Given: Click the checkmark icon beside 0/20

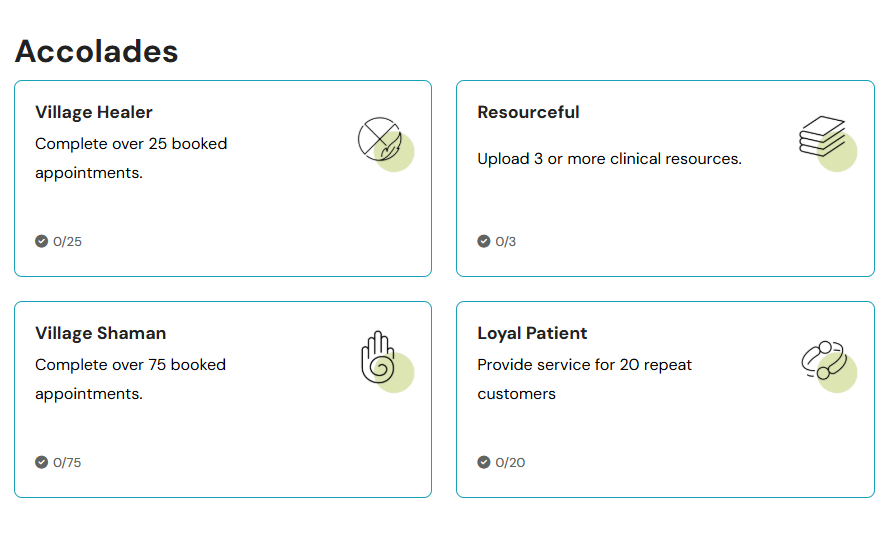Looking at the screenshot, I should click(x=484, y=462).
